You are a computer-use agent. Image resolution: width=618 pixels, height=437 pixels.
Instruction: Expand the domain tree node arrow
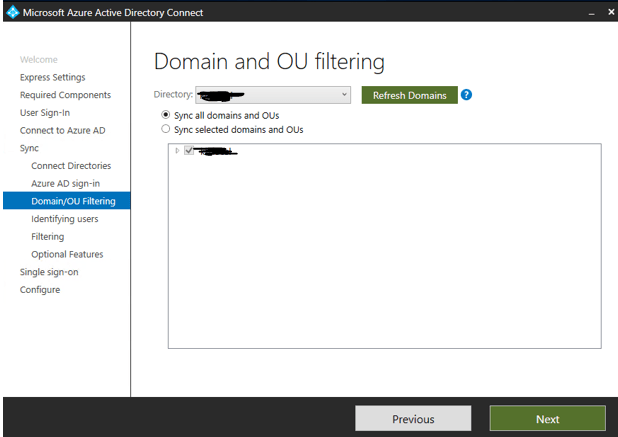tap(178, 151)
